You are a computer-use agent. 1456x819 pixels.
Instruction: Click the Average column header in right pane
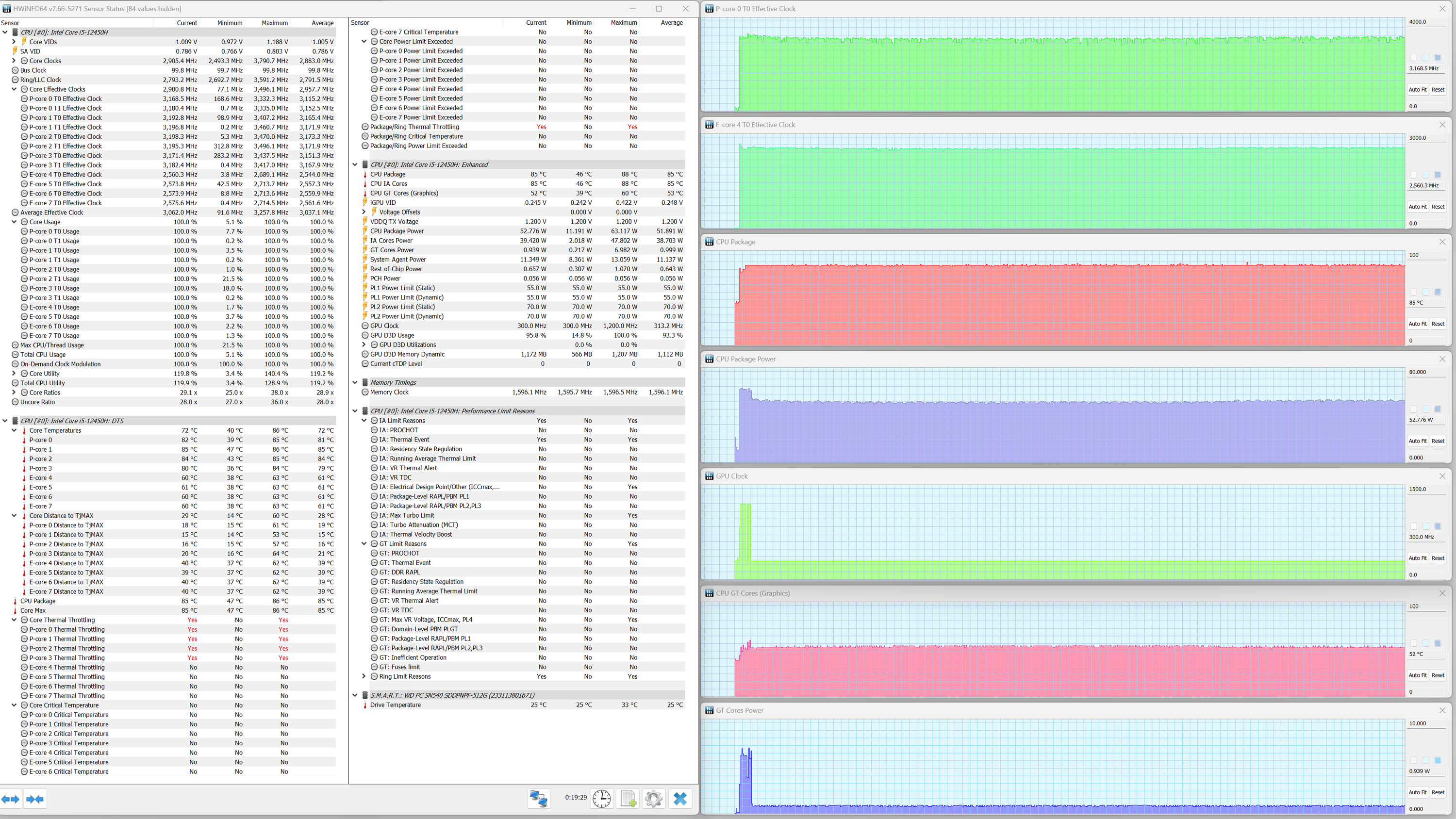point(672,23)
